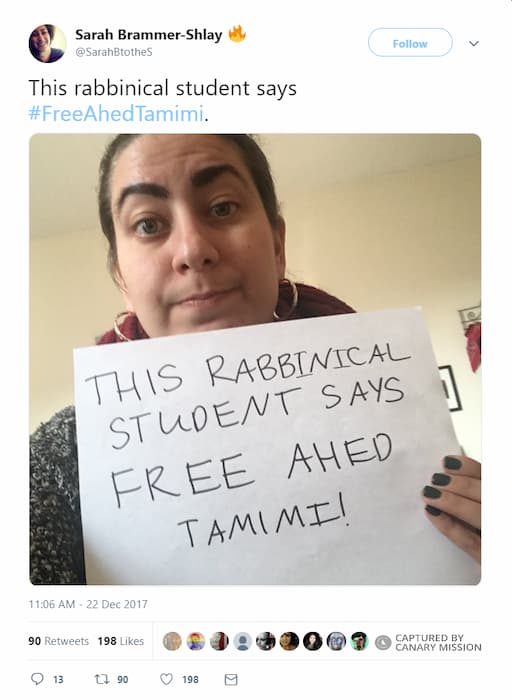Open the attached tweet photo
The image size is (512, 700).
(255, 359)
